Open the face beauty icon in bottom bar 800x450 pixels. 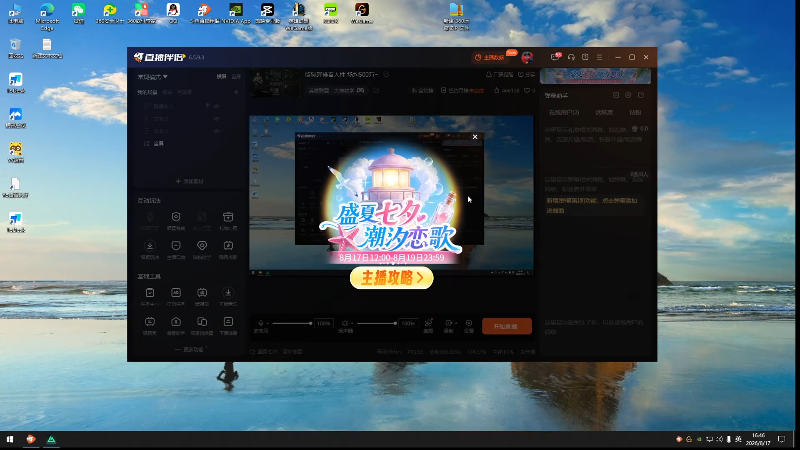429,322
